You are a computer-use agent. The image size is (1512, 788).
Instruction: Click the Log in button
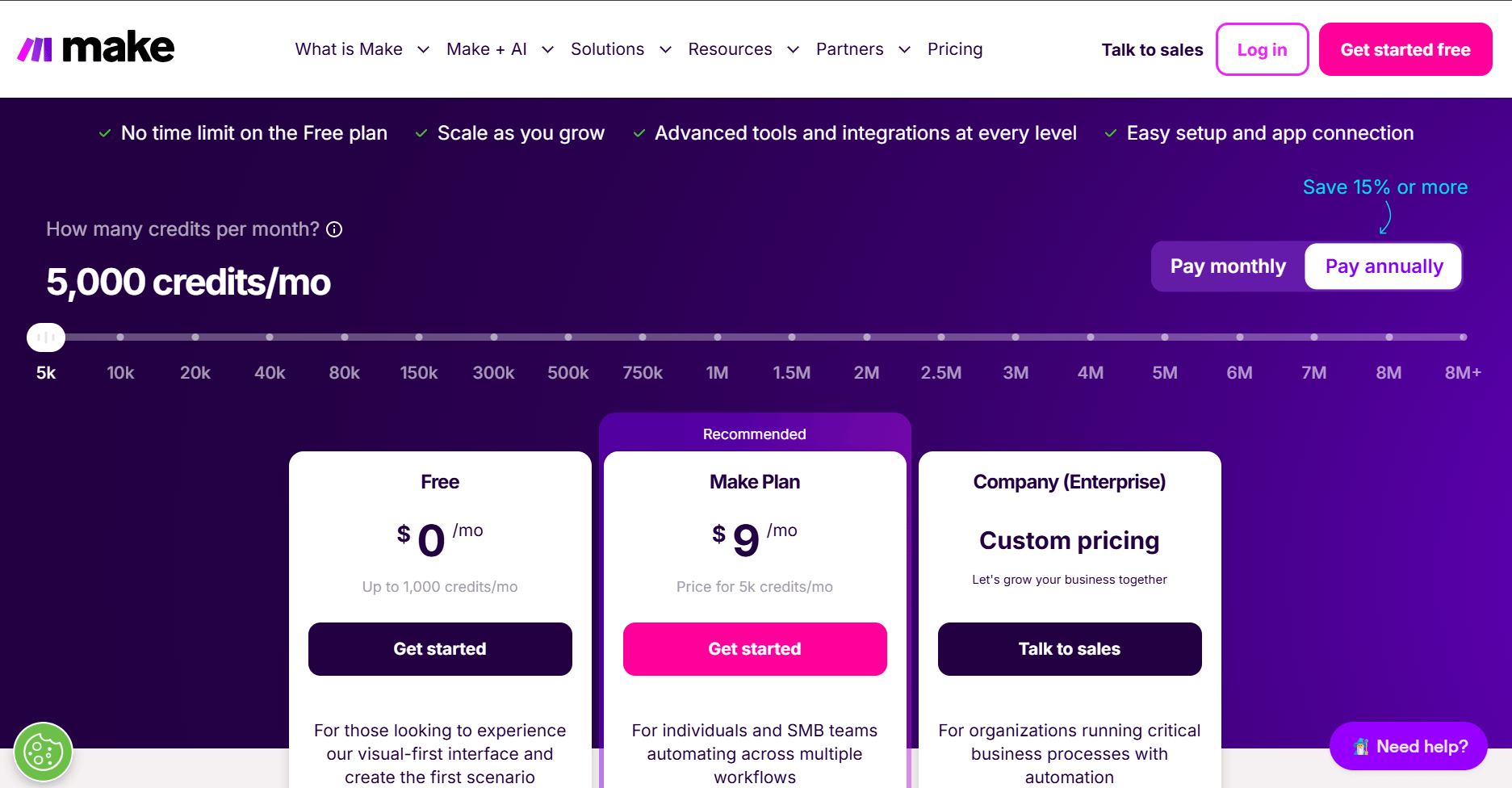[1262, 49]
